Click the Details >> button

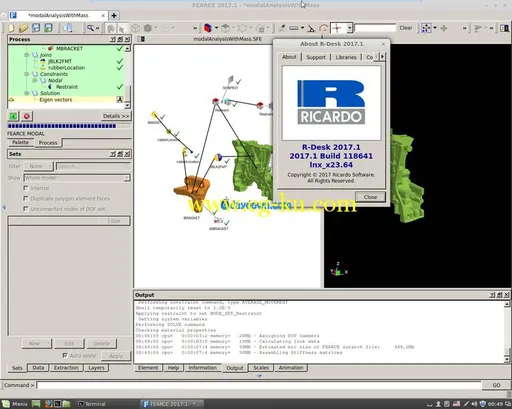[x=116, y=116]
